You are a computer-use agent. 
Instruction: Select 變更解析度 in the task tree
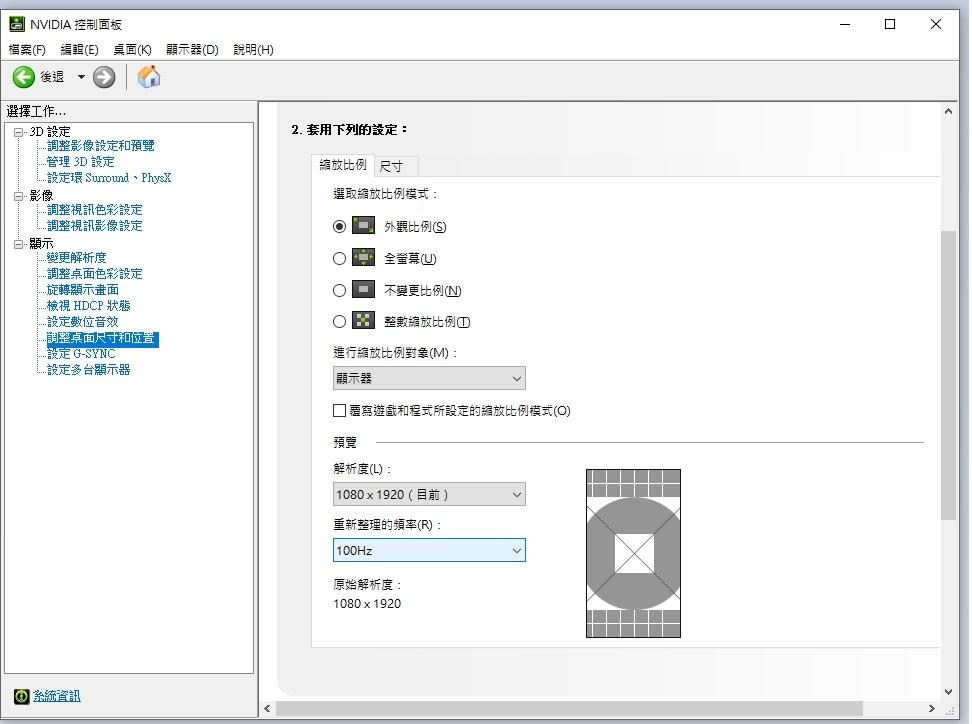[79, 258]
